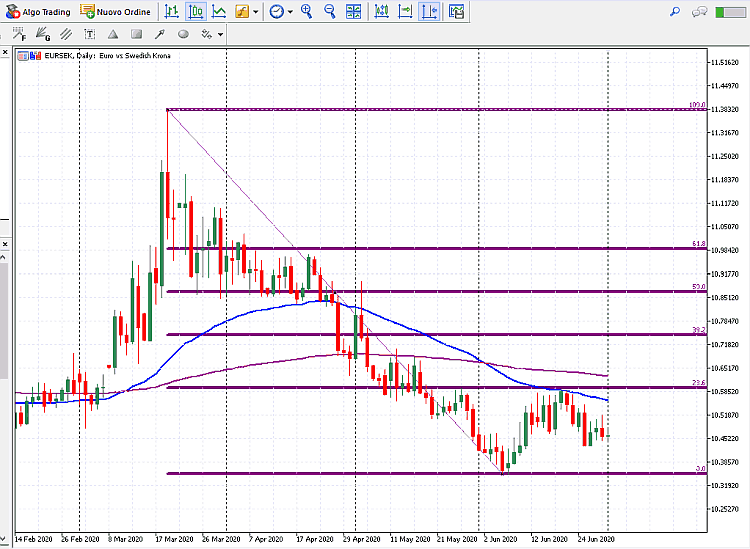The height and width of the screenshot is (549, 750).
Task: Expand the timeframe clock dropdown
Action: 290,12
